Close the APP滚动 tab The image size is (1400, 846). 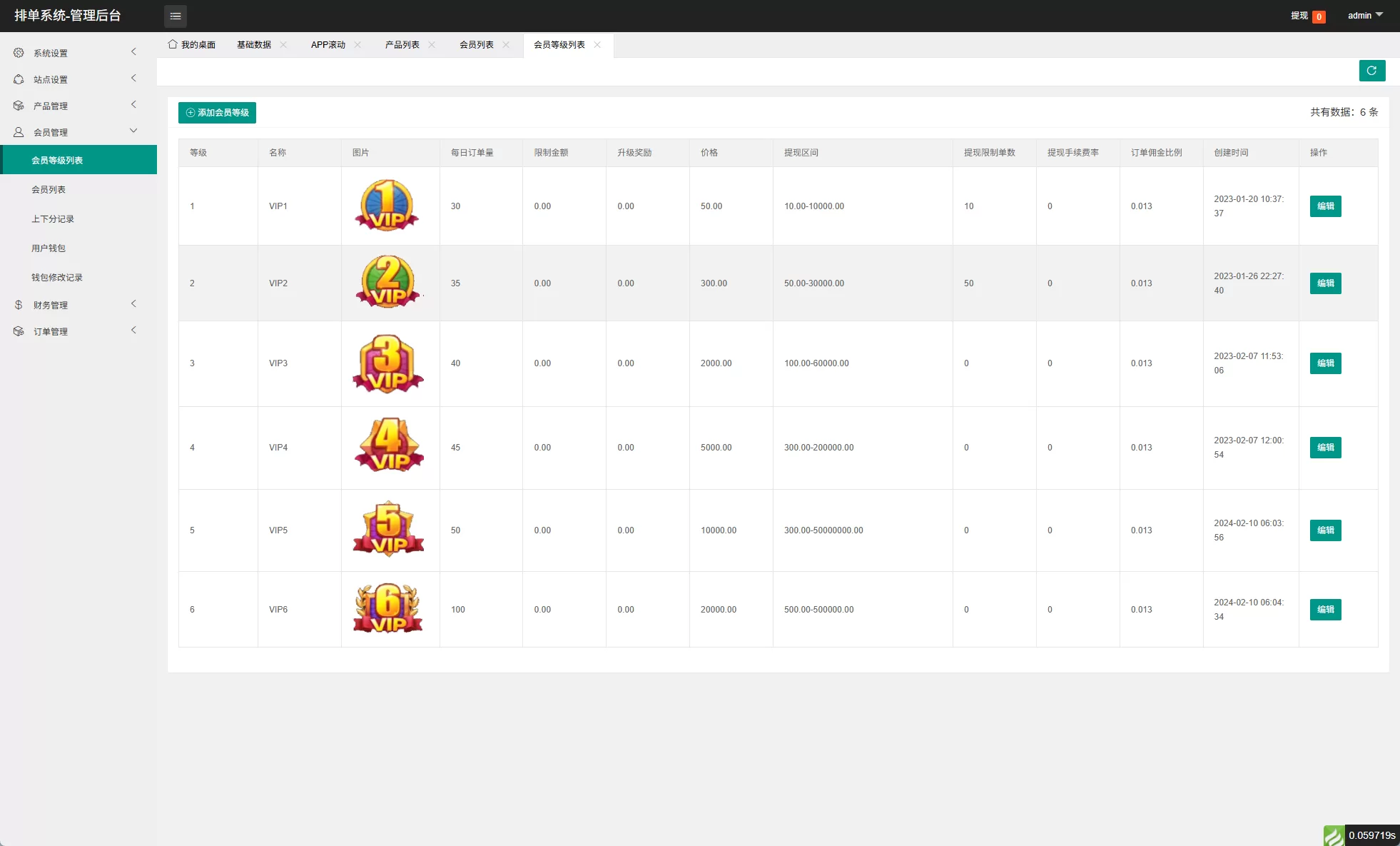coord(357,44)
